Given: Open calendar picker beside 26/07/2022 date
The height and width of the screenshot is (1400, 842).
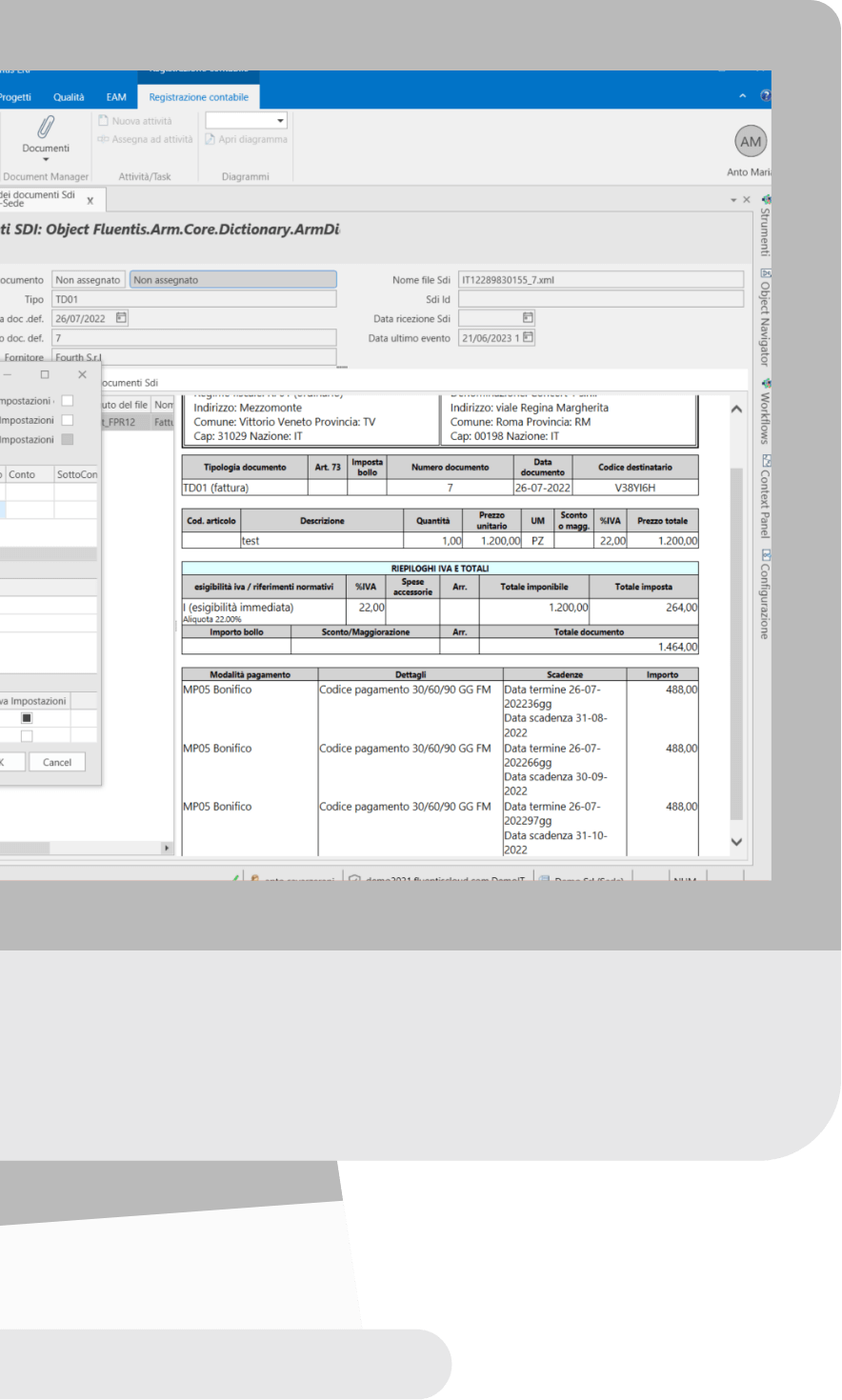Looking at the screenshot, I should [121, 318].
